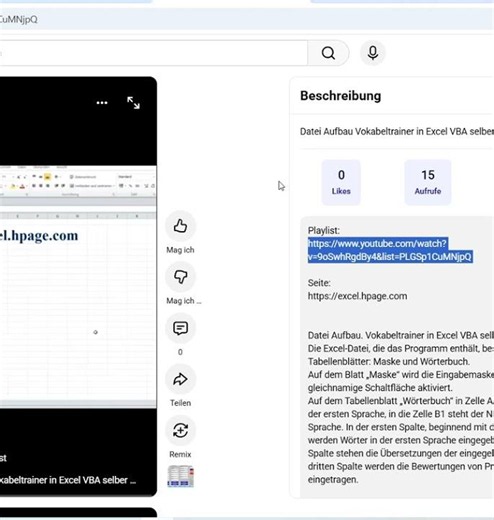
Task: Dislike the video with thumbs down
Action: (x=180, y=277)
